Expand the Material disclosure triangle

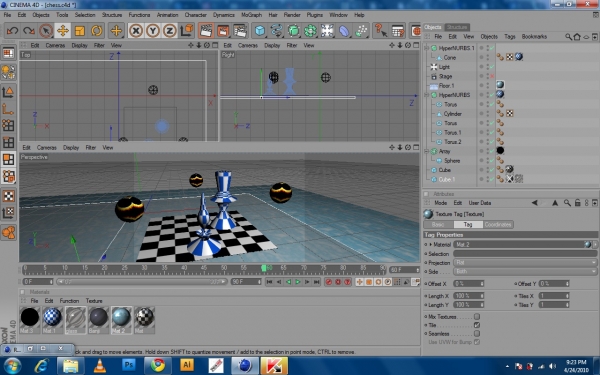(x=430, y=244)
